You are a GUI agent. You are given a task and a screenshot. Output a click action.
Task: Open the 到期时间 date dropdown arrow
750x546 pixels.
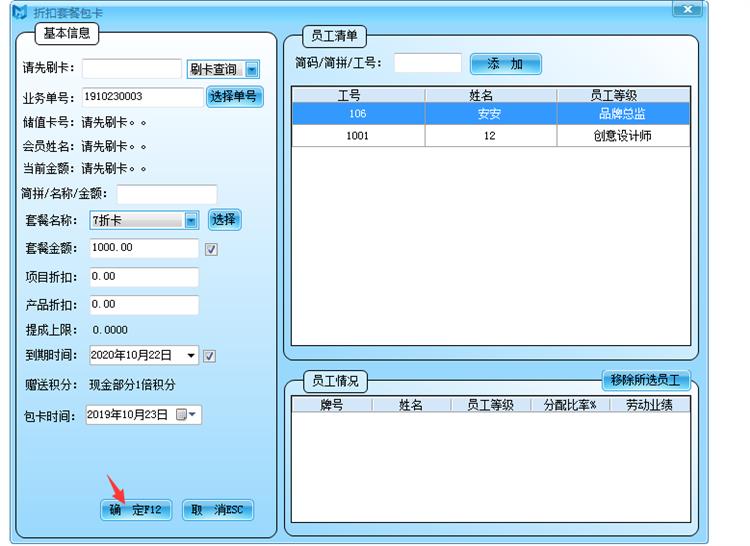pyautogui.click(x=191, y=355)
